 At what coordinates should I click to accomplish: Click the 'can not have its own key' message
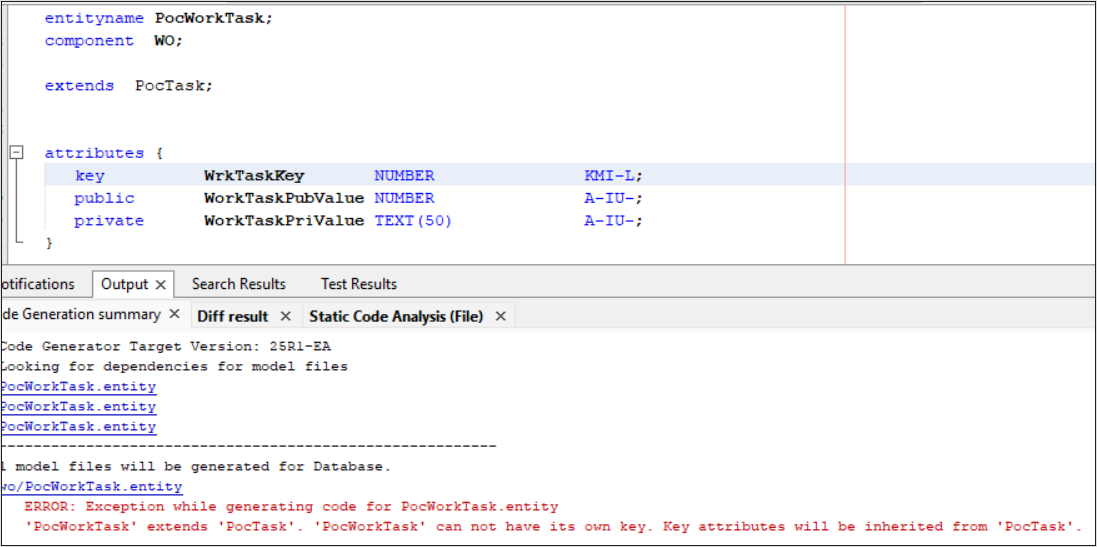(x=553, y=526)
